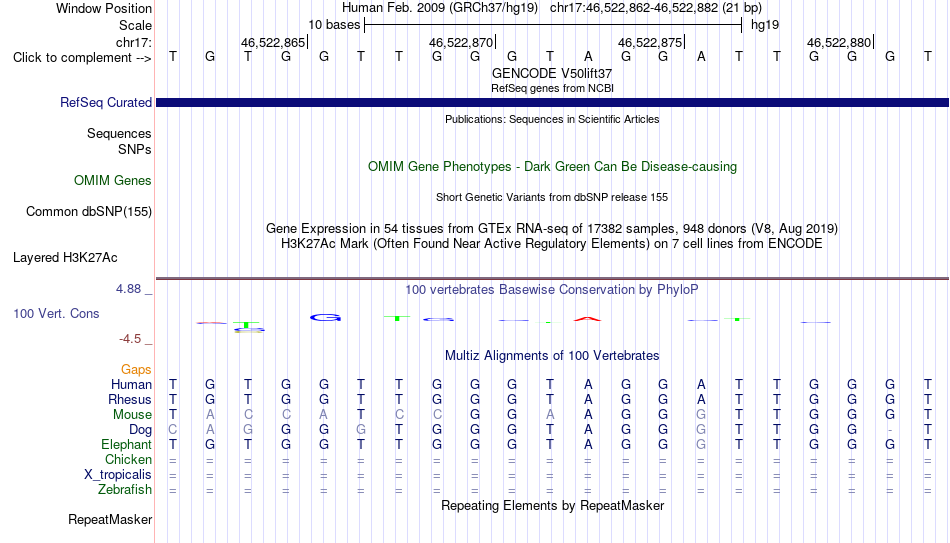This screenshot has width=950, height=543.
Task: Select the Dog species row label
Action: (x=141, y=430)
